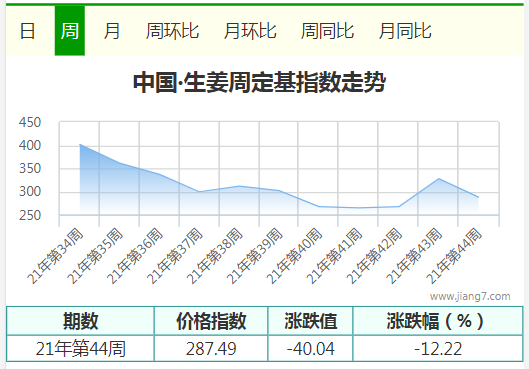Select the 287.49 price index cell

tap(211, 349)
